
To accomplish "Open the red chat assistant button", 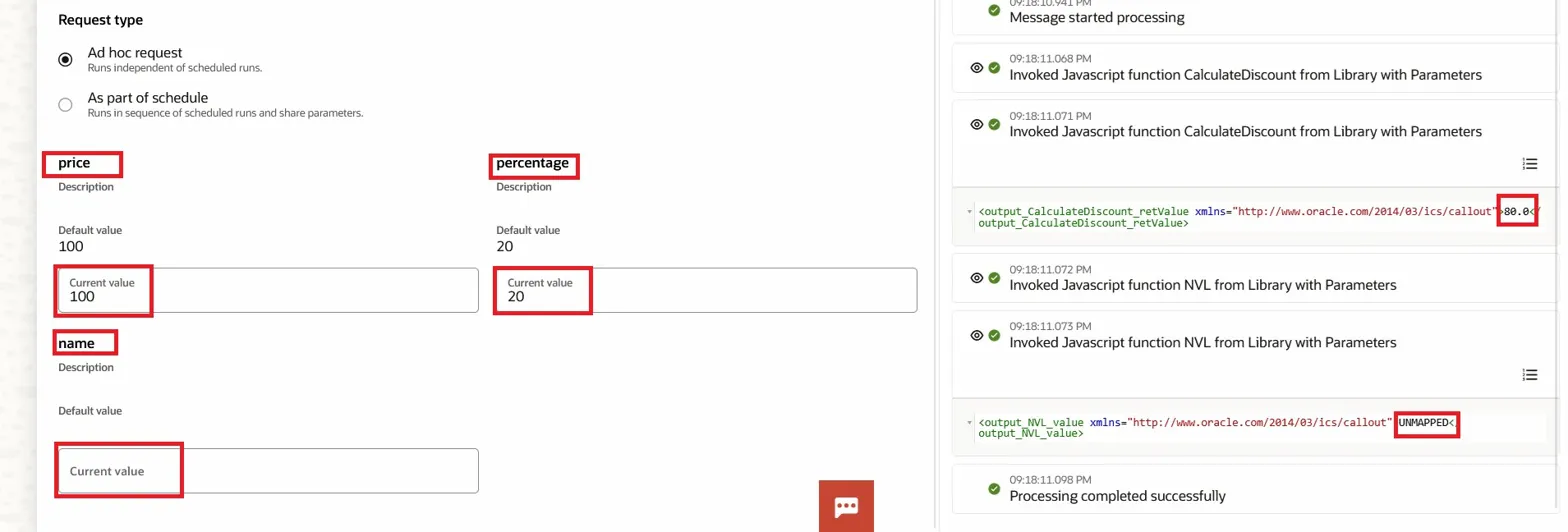I will (846, 506).
